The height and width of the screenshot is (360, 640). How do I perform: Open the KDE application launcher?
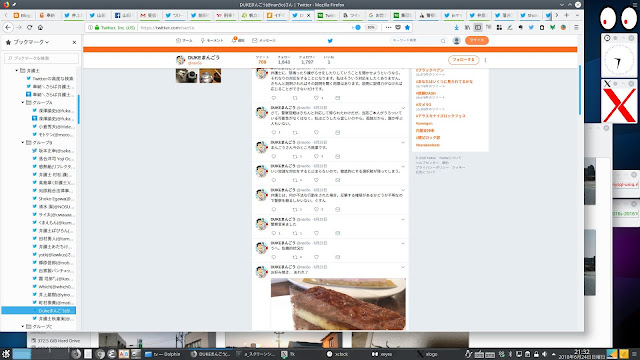tap(6, 354)
